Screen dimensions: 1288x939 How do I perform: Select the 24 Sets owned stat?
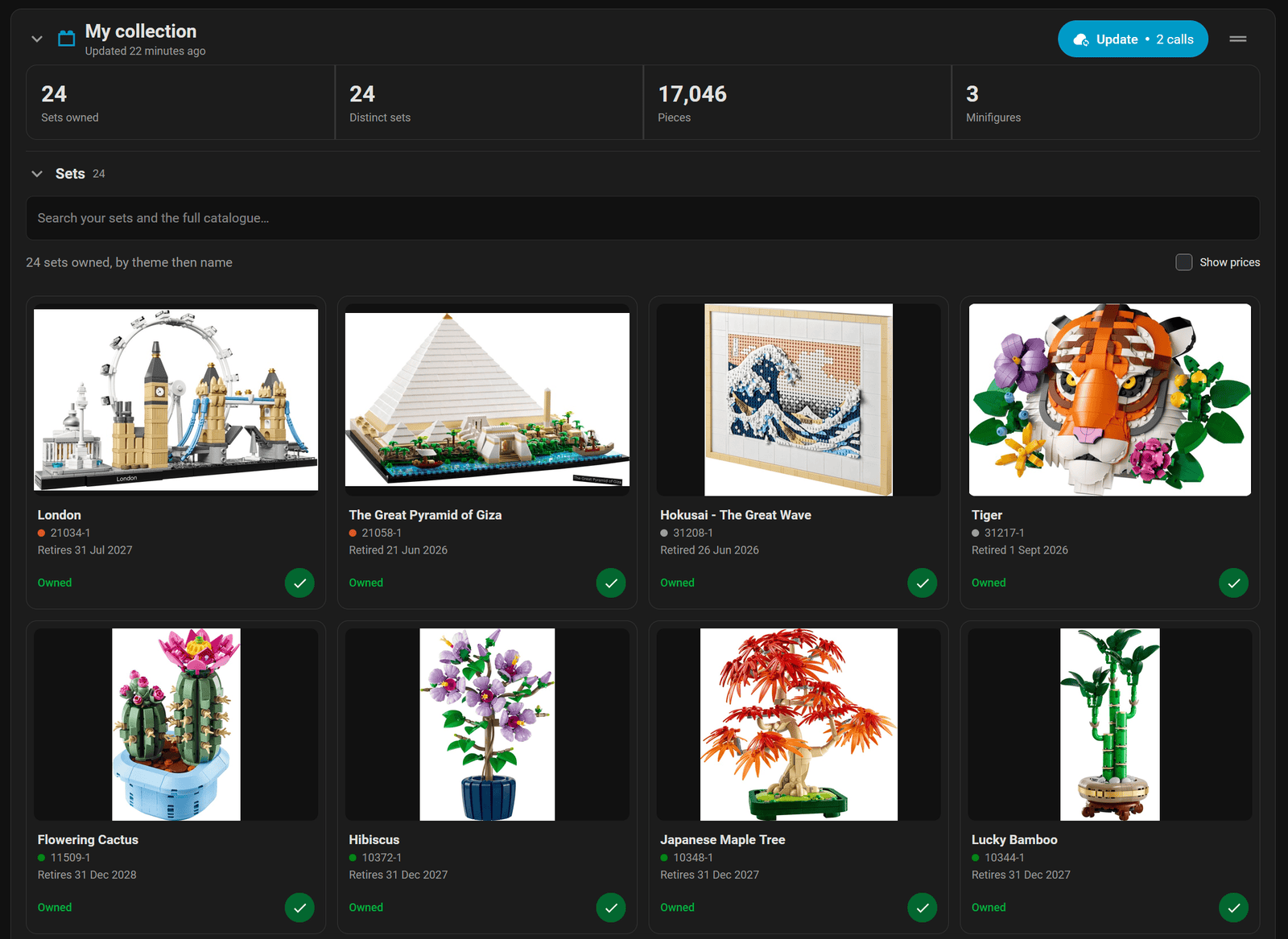180,102
